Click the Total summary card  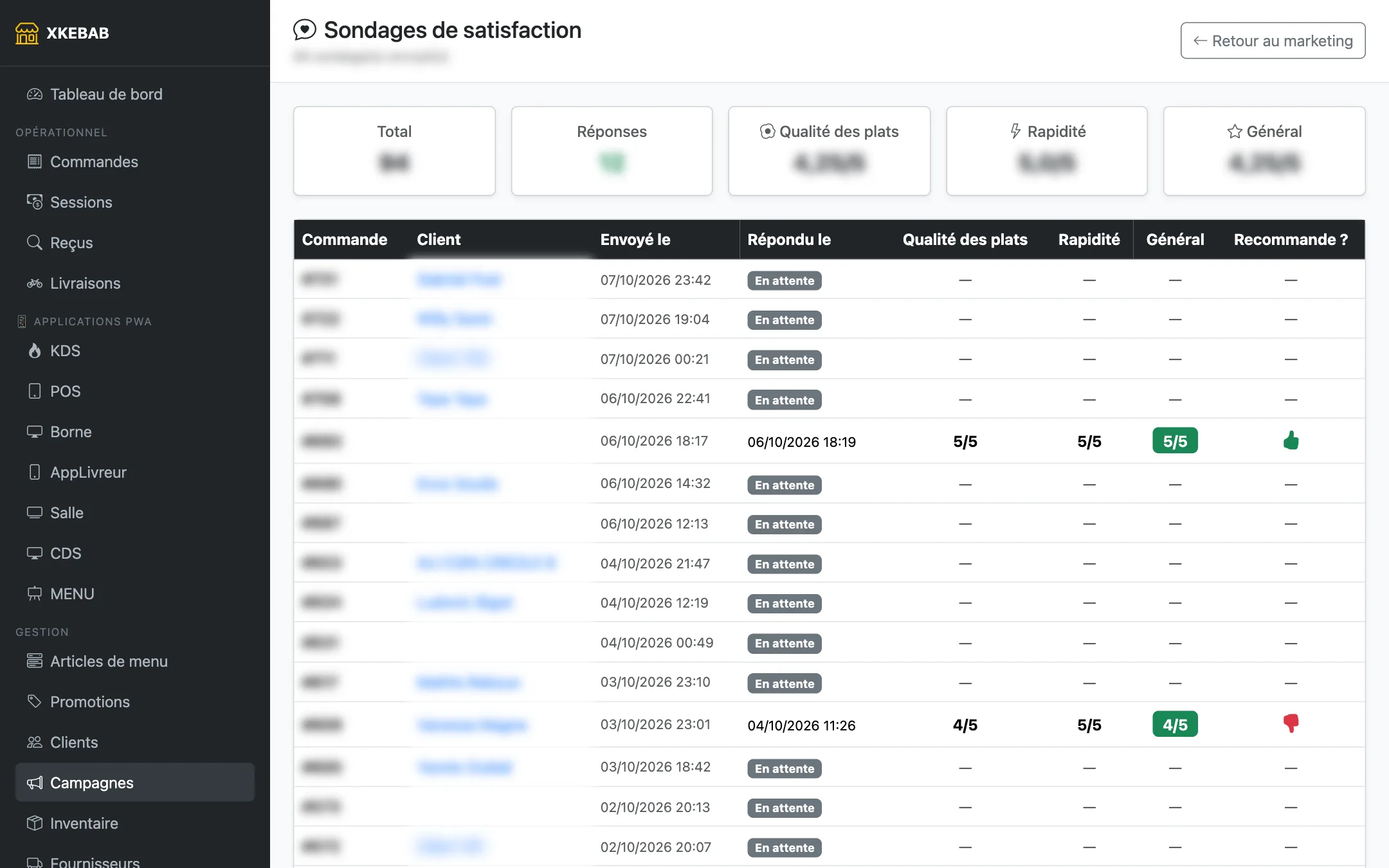[x=394, y=150]
